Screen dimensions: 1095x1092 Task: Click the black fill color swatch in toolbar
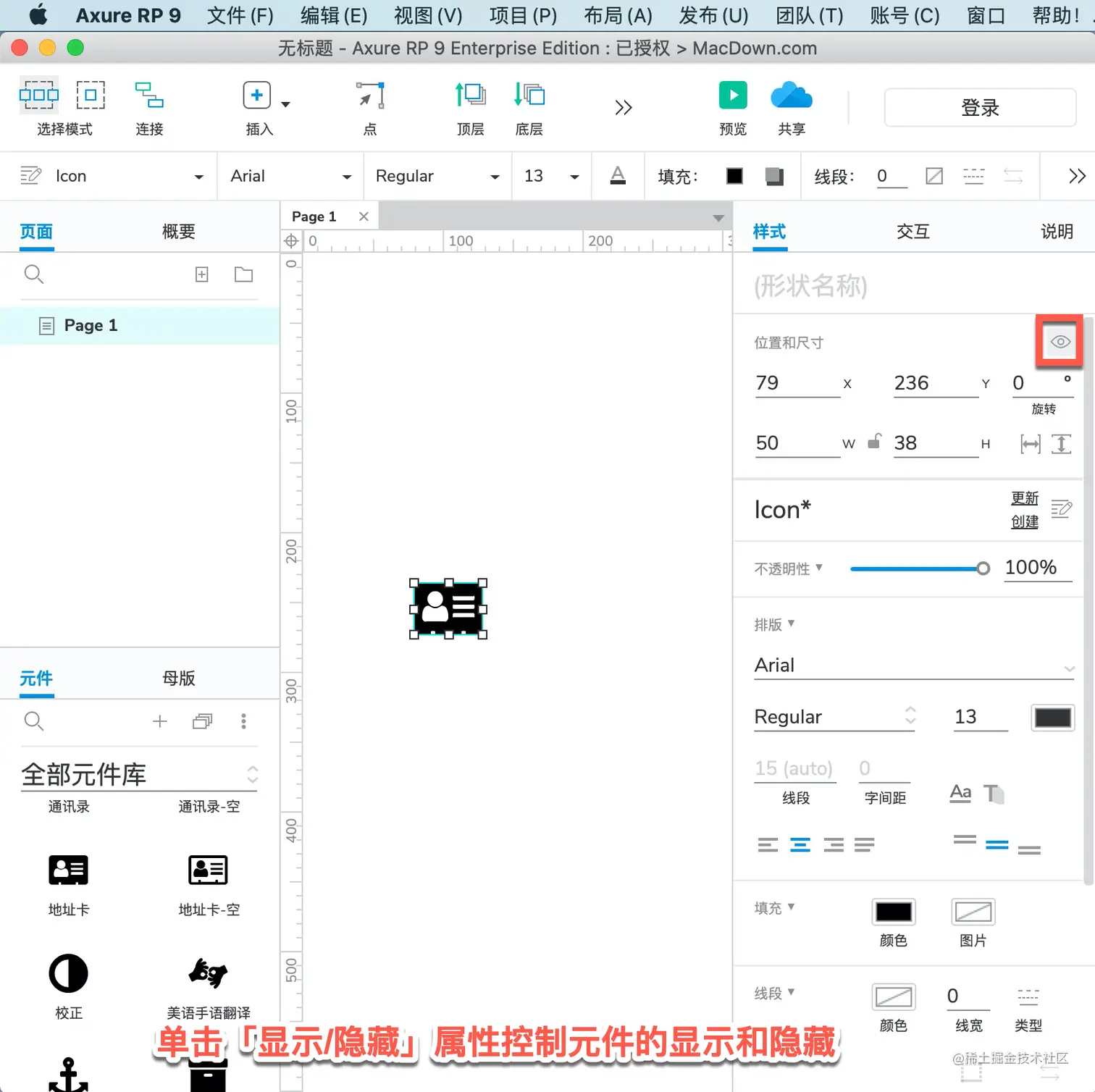734,176
